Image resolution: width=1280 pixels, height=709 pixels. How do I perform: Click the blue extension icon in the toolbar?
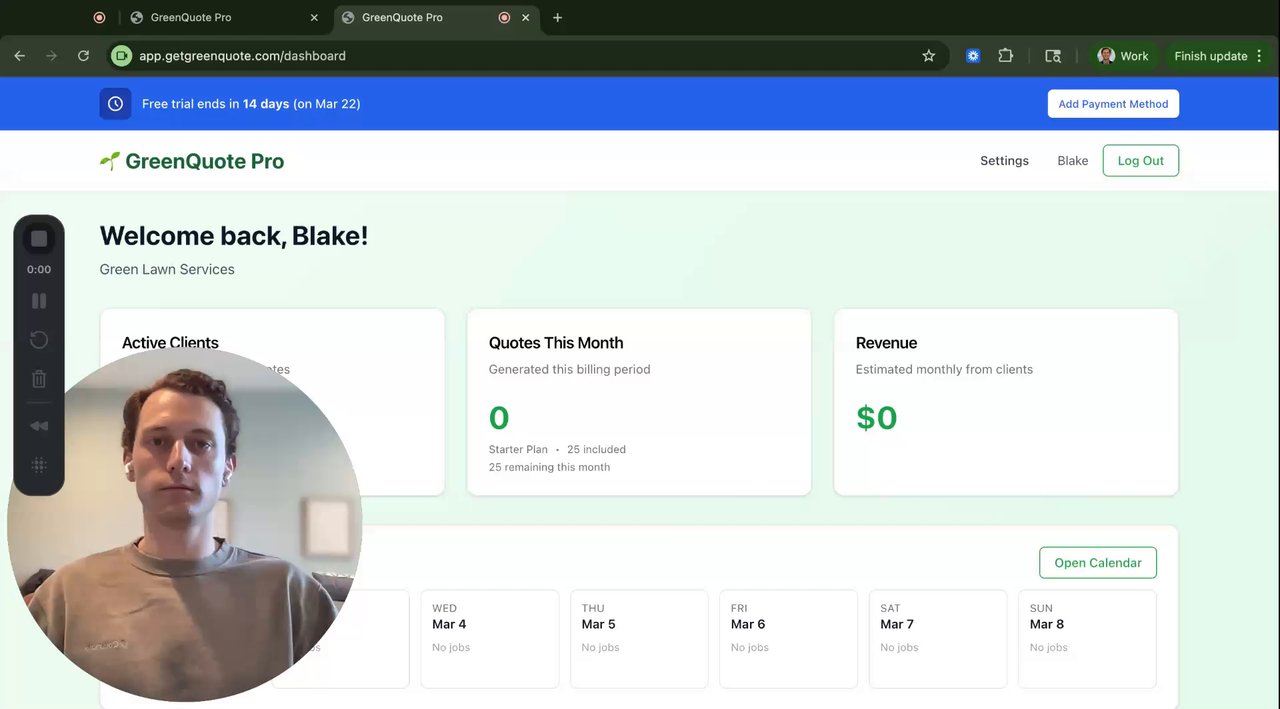[973, 56]
